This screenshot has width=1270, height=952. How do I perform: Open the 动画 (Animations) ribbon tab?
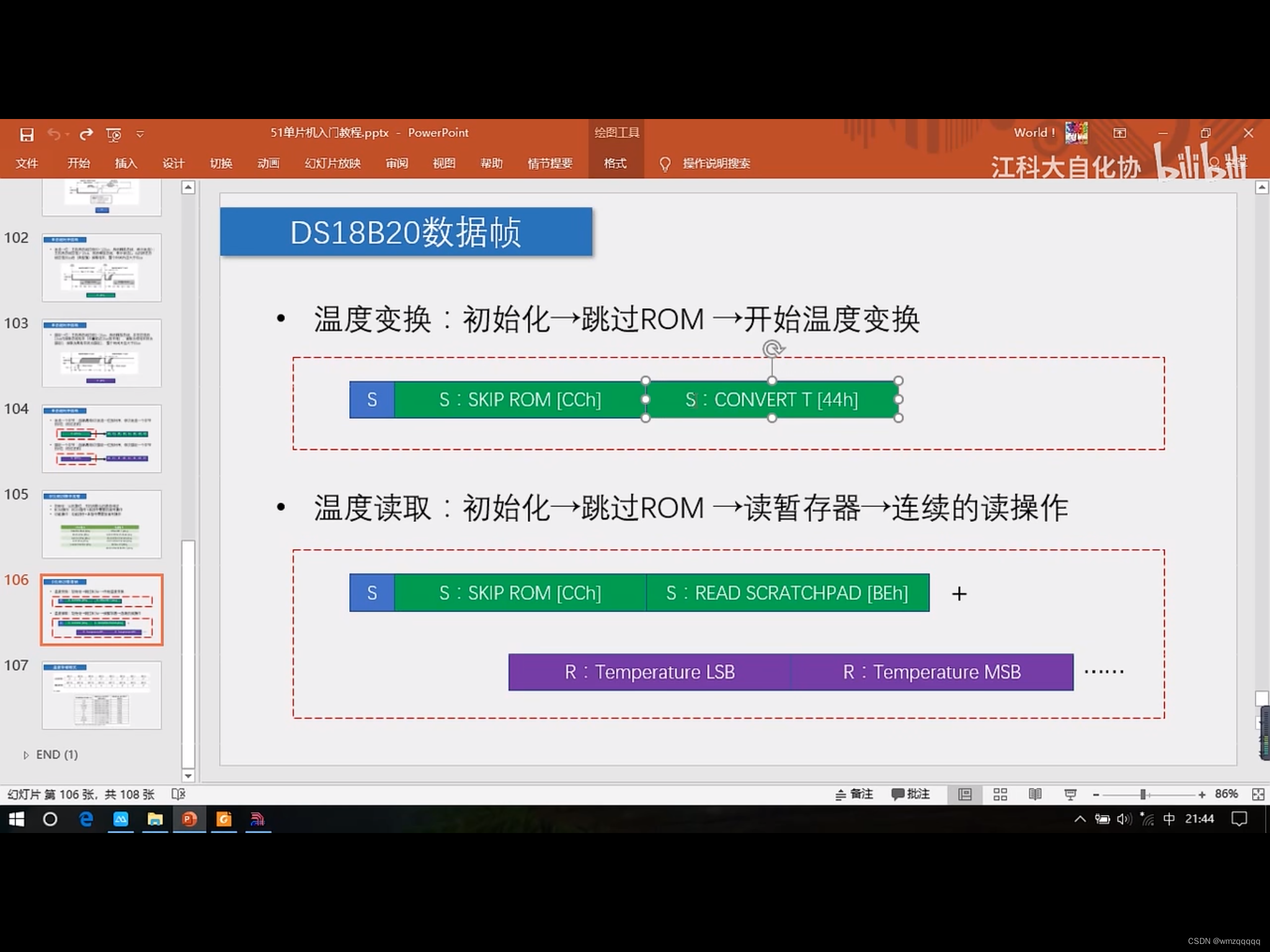tap(268, 163)
